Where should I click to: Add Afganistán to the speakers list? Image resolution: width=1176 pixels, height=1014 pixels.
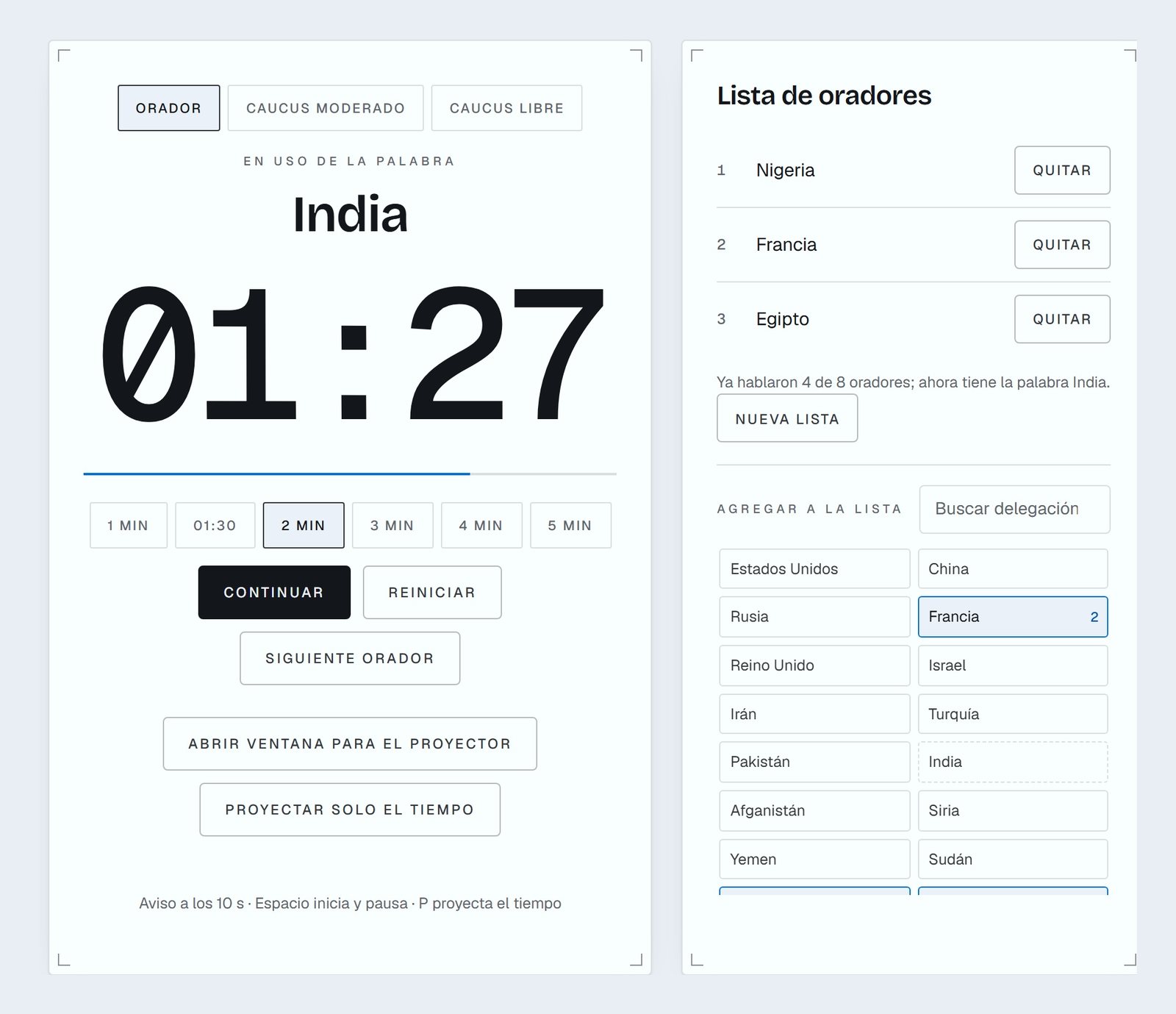[814, 810]
